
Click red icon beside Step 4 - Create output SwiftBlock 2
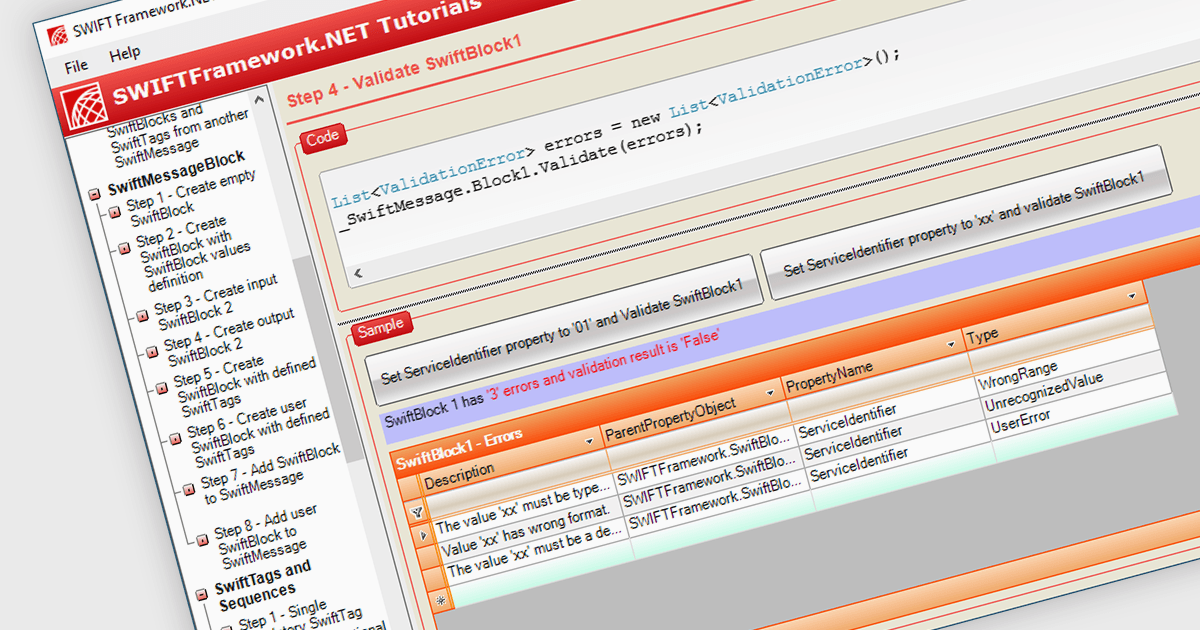point(153,350)
